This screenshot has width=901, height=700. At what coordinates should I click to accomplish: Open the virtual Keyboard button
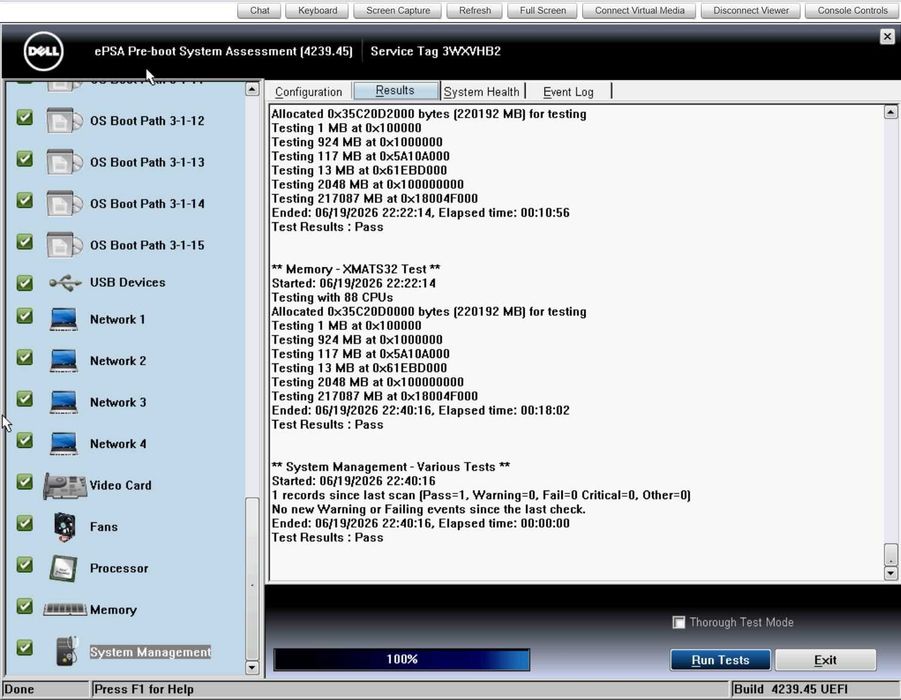click(x=317, y=10)
